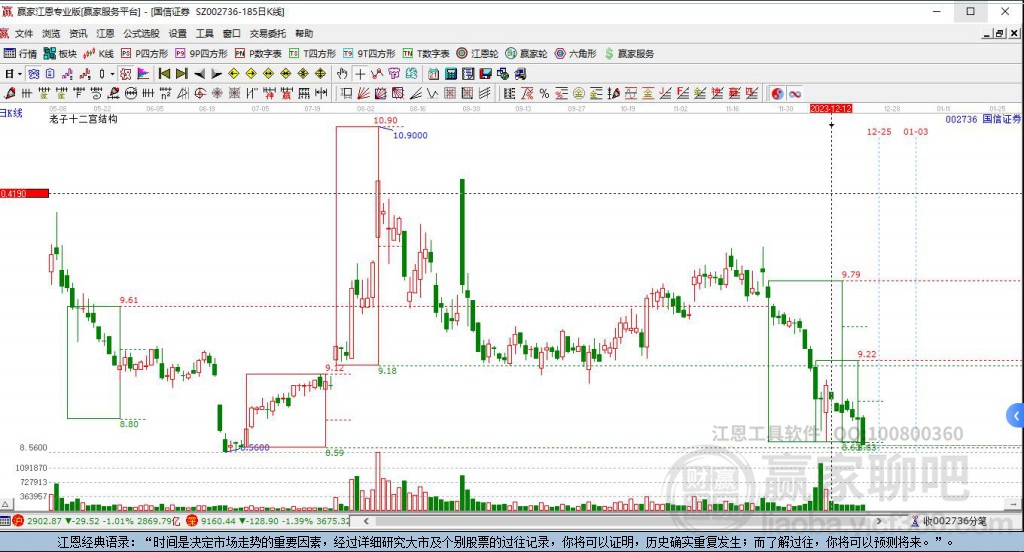
Task: Open the 六角形 hexagon tool
Action: point(575,54)
